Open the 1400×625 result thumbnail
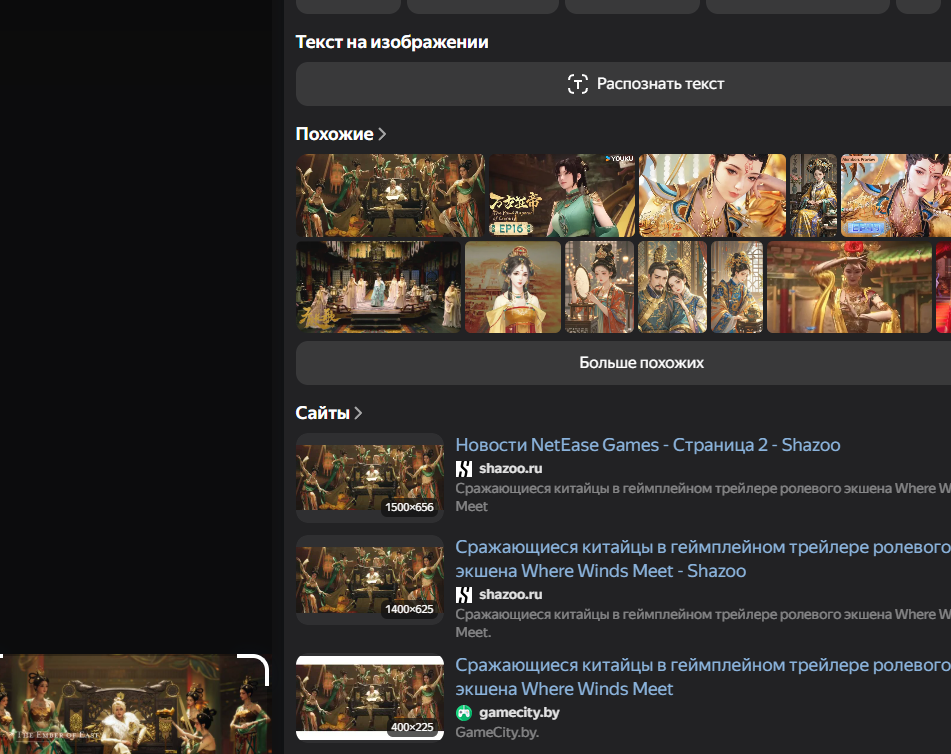The width and height of the screenshot is (951, 754). click(370, 580)
